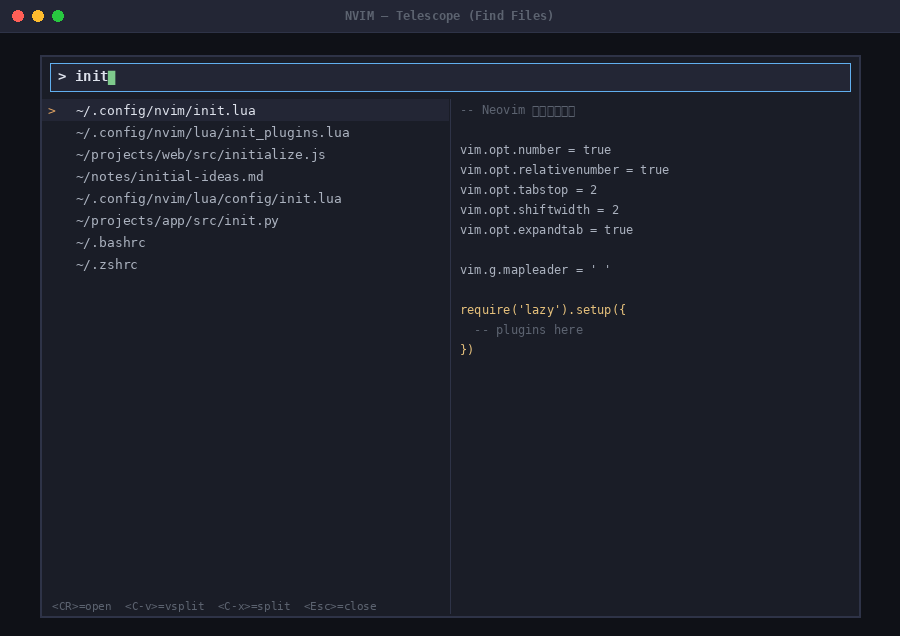Click the <C-v>=vsplit hint
The height and width of the screenshot is (636, 900).
pyautogui.click(x=165, y=606)
